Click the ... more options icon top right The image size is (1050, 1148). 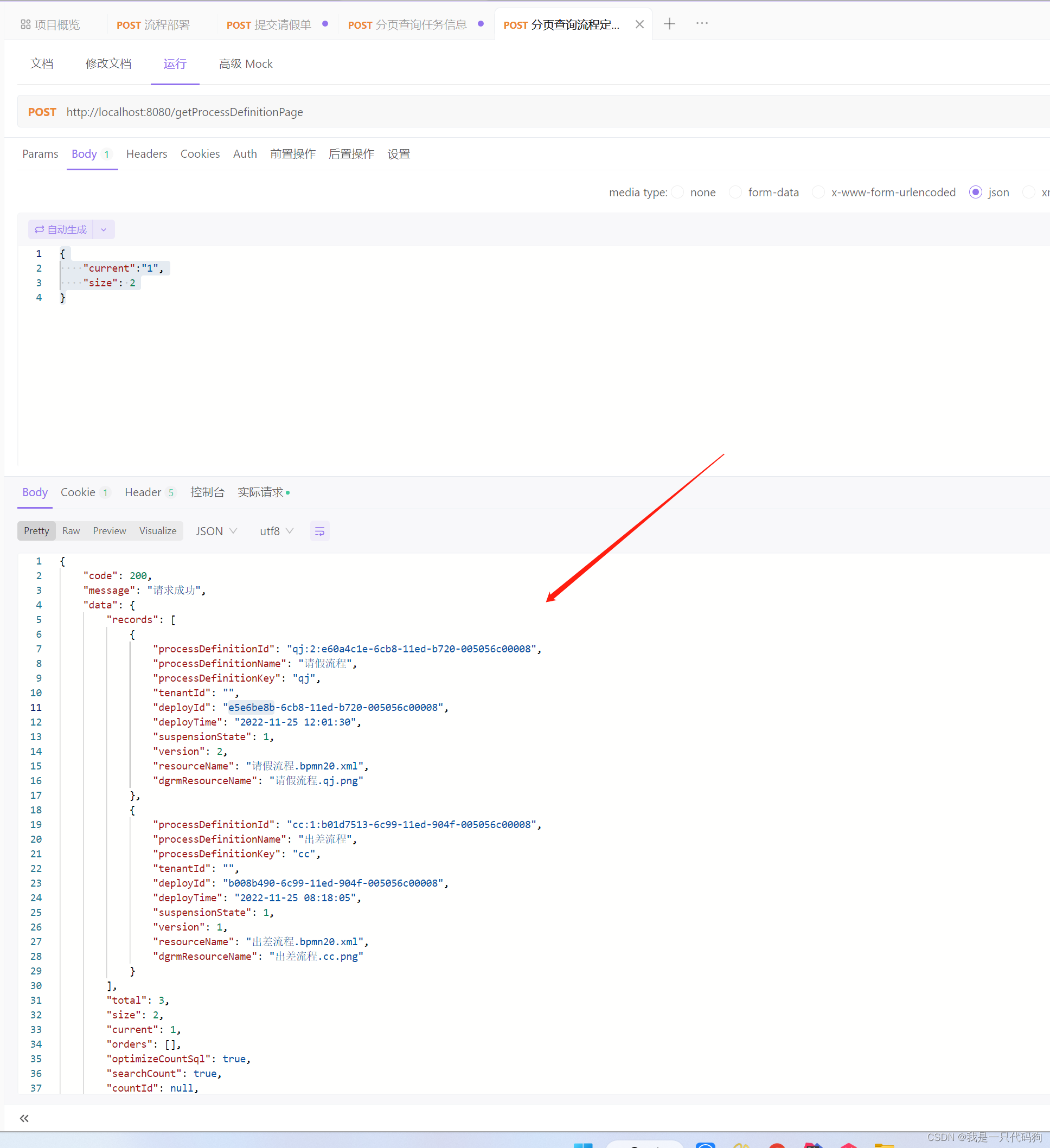pos(701,24)
